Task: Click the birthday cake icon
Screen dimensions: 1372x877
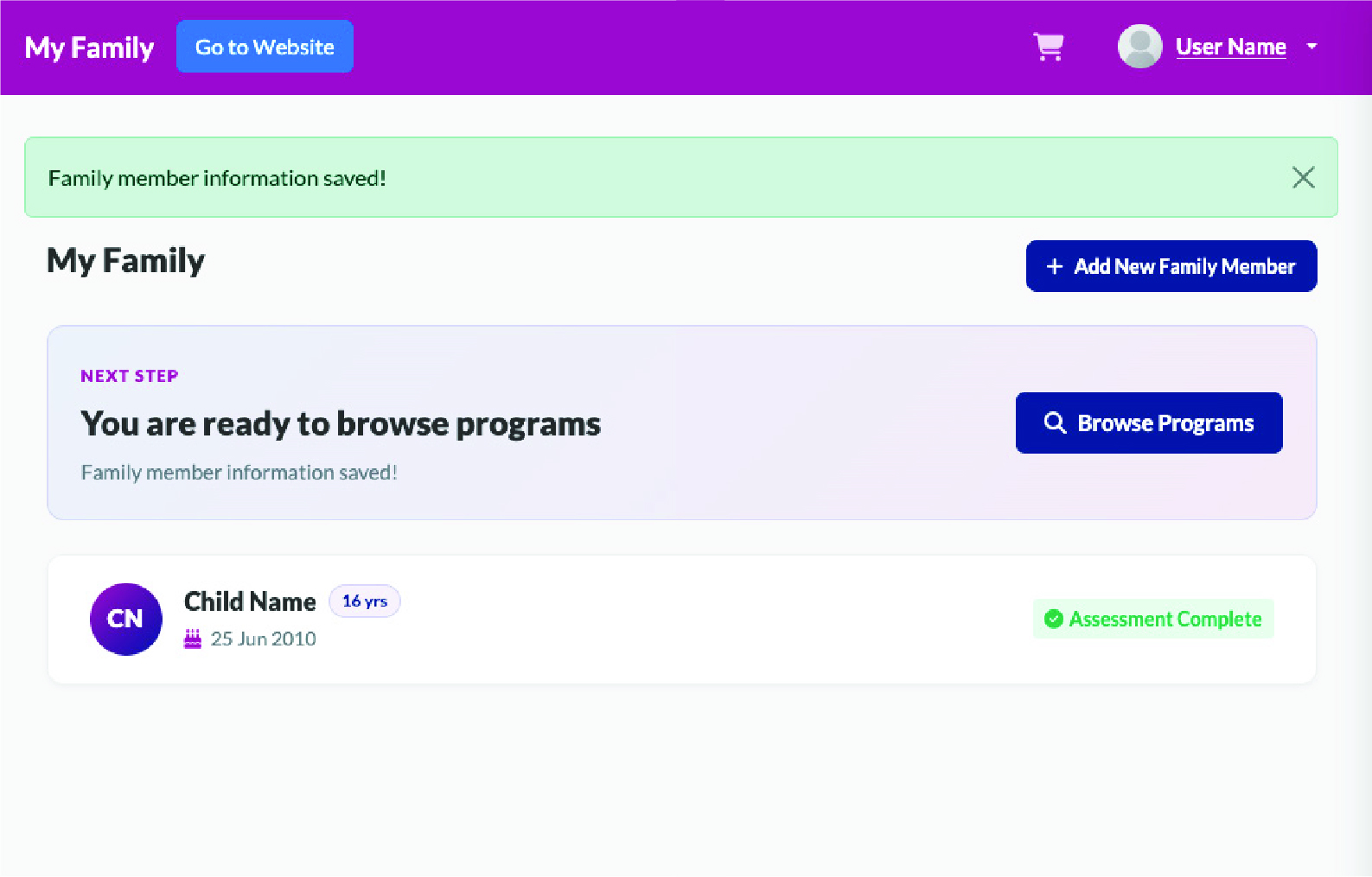Action: click(x=193, y=639)
